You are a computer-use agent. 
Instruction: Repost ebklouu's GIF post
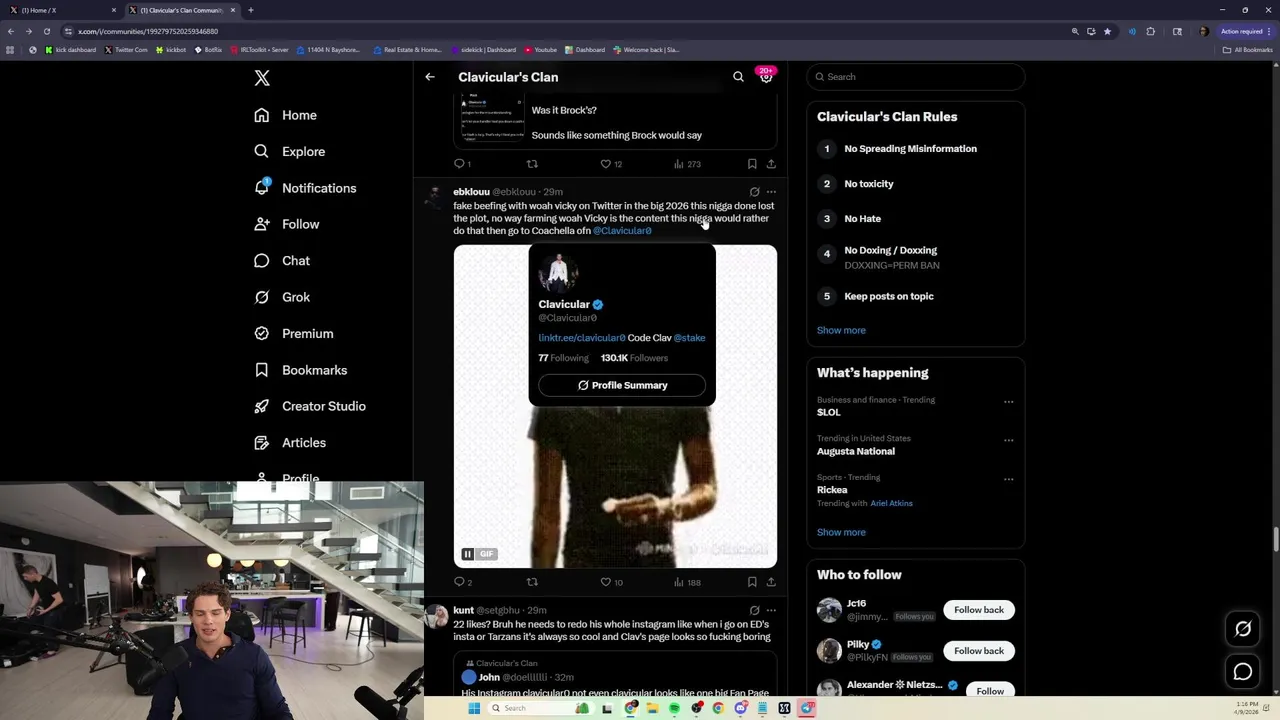[x=532, y=582]
